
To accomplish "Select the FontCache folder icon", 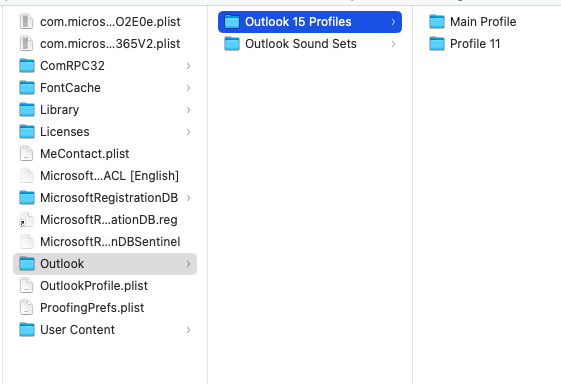I will (x=27, y=88).
